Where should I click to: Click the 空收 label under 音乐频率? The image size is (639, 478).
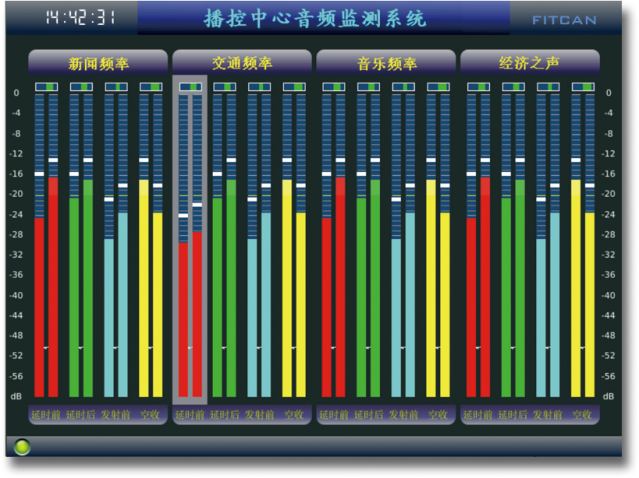tap(438, 415)
